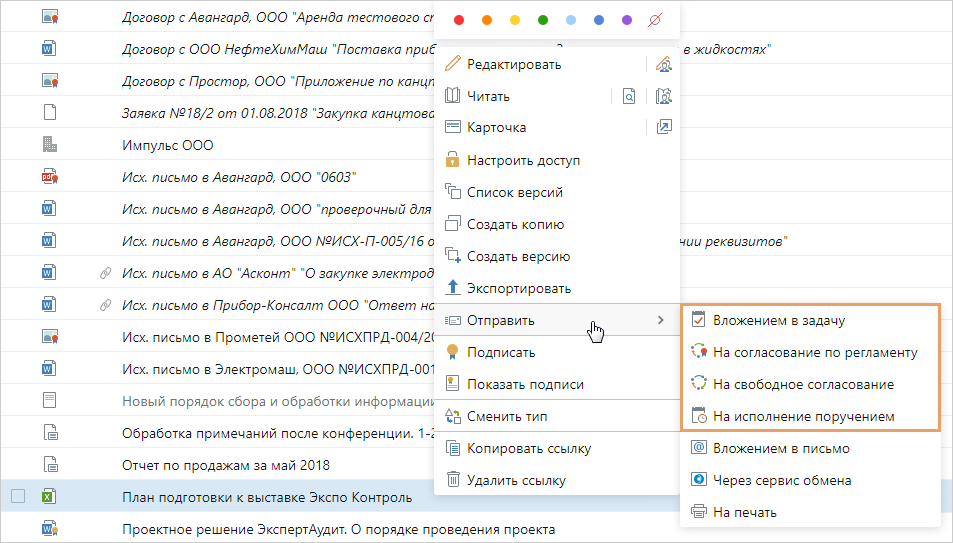Click the read-with-lock icon beside Читать
Image resolution: width=953 pixels, height=543 pixels.
coord(663,97)
